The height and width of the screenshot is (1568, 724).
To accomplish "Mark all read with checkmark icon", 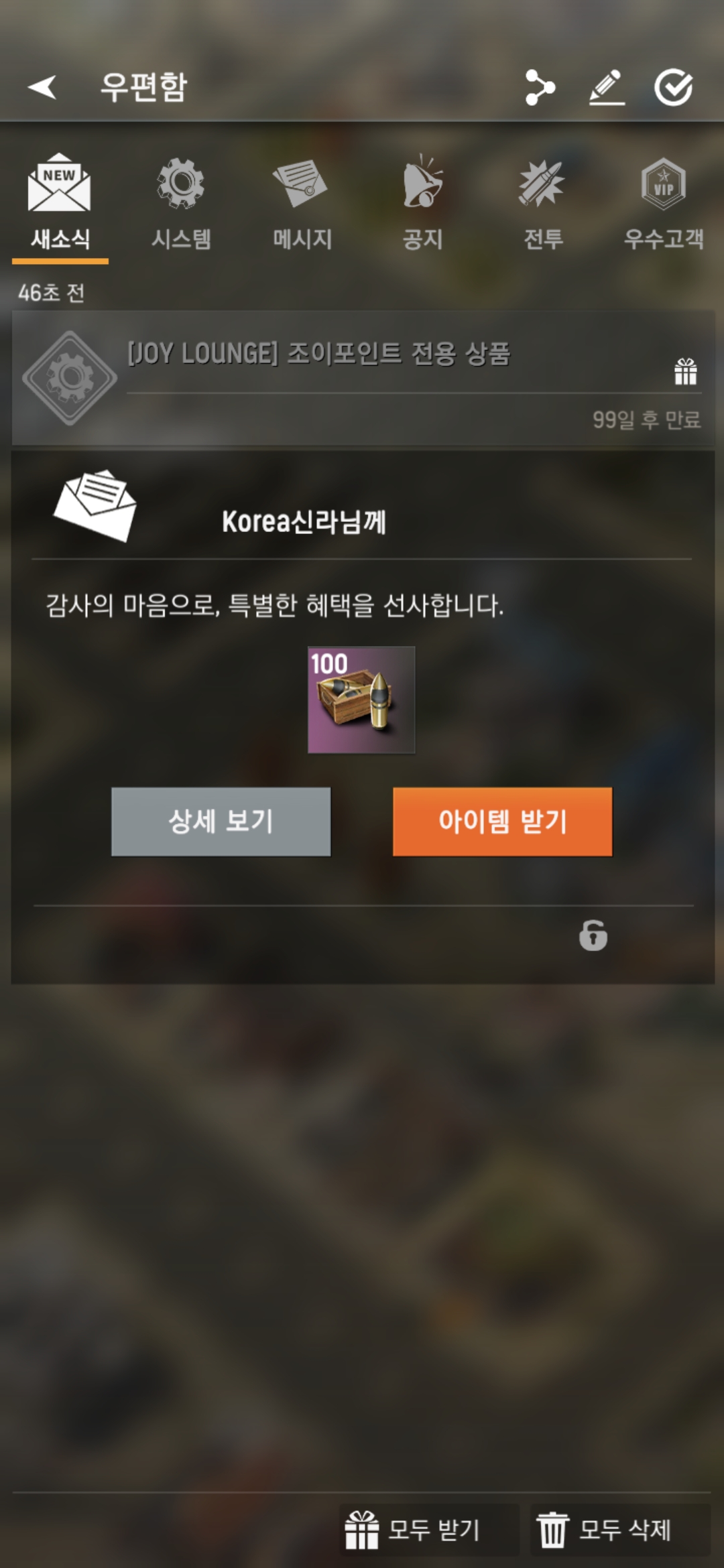I will 673,88.
